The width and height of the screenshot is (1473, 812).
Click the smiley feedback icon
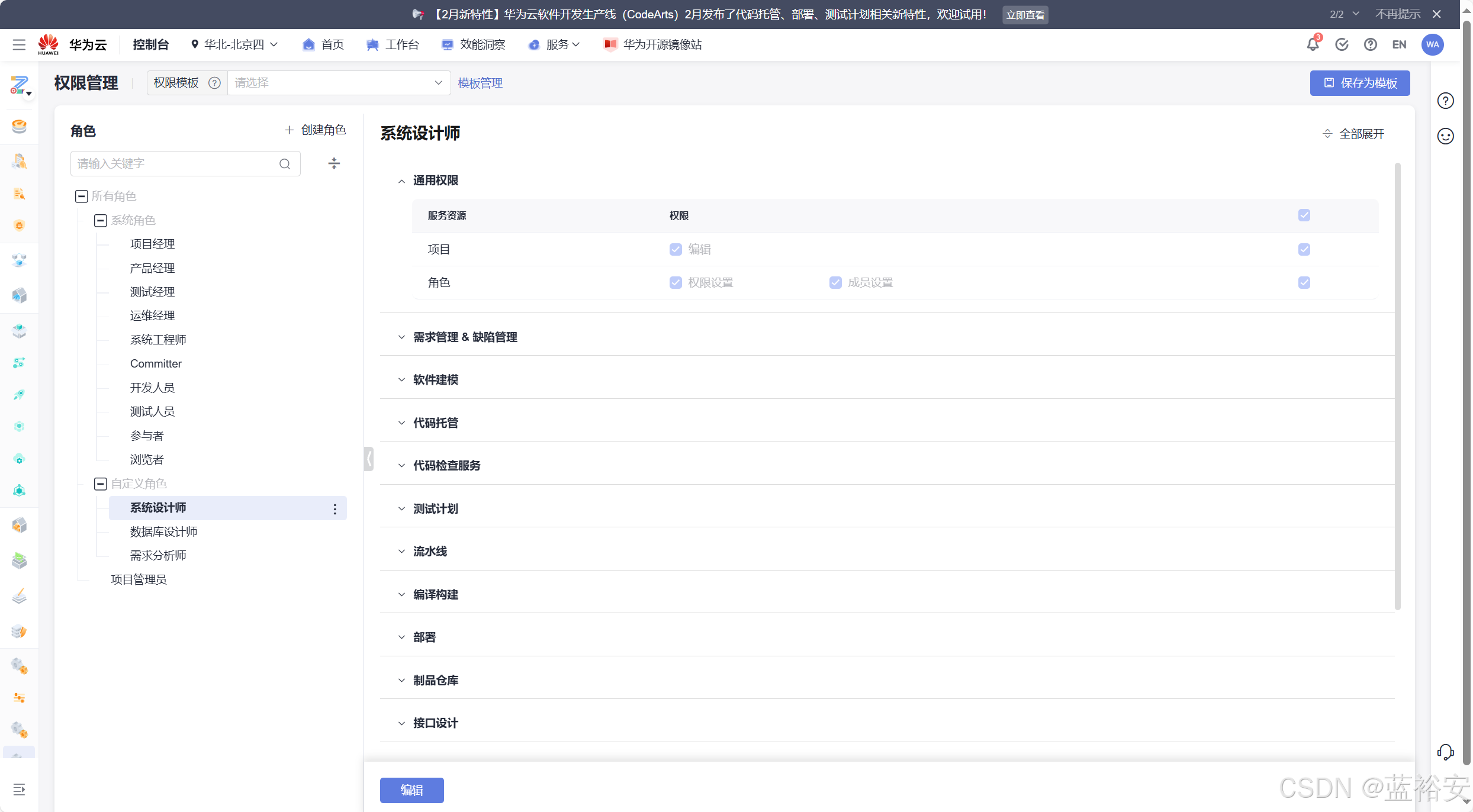(x=1445, y=136)
